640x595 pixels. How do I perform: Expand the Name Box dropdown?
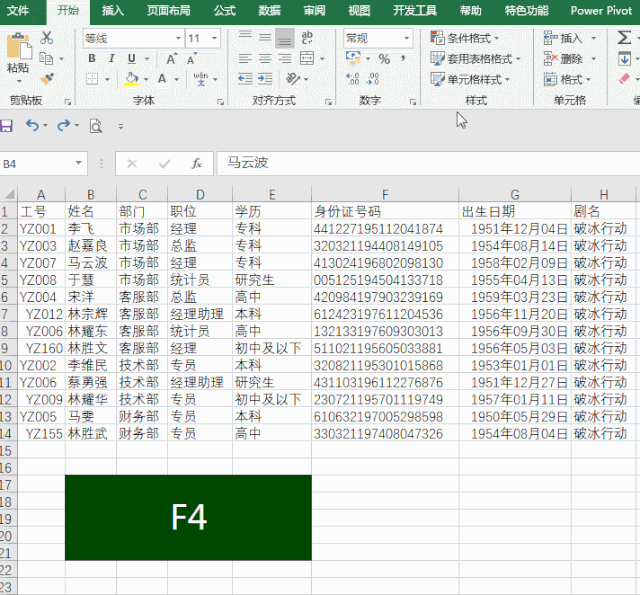click(x=78, y=163)
